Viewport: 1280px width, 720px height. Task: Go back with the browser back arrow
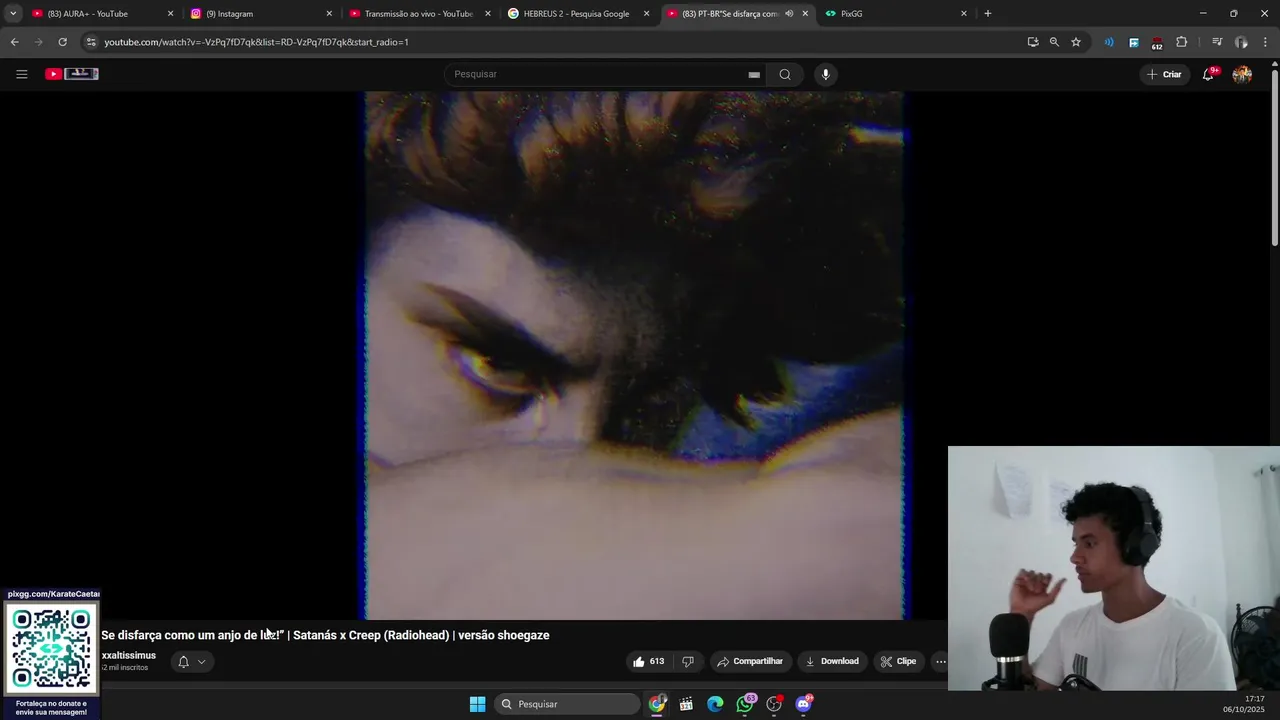pos(14,42)
